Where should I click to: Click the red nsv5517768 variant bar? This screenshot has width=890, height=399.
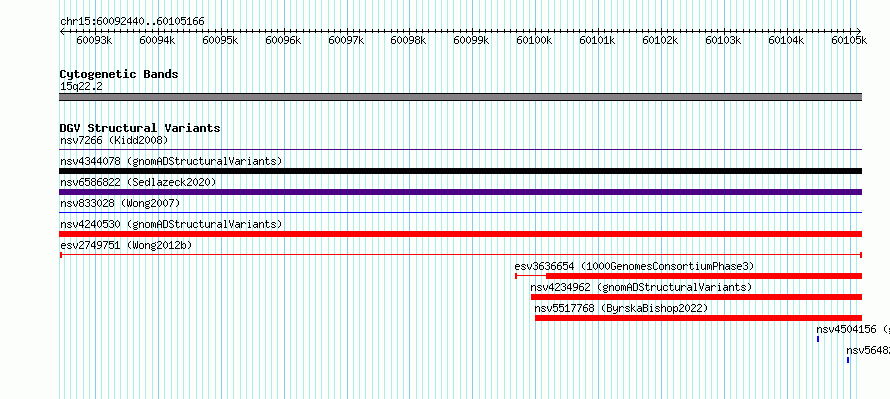pyautogui.click(x=699, y=318)
